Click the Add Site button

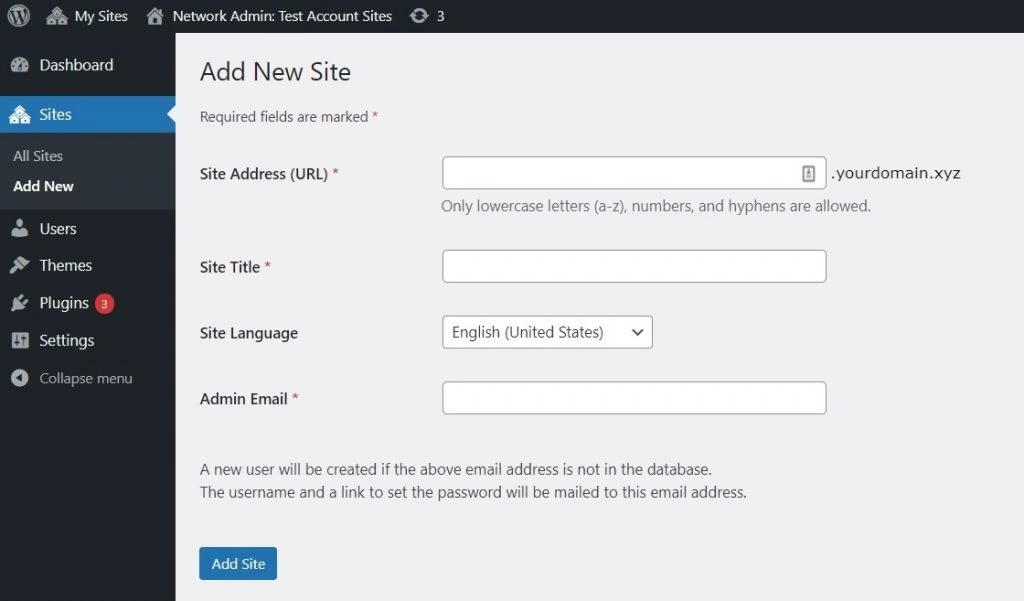(x=237, y=563)
